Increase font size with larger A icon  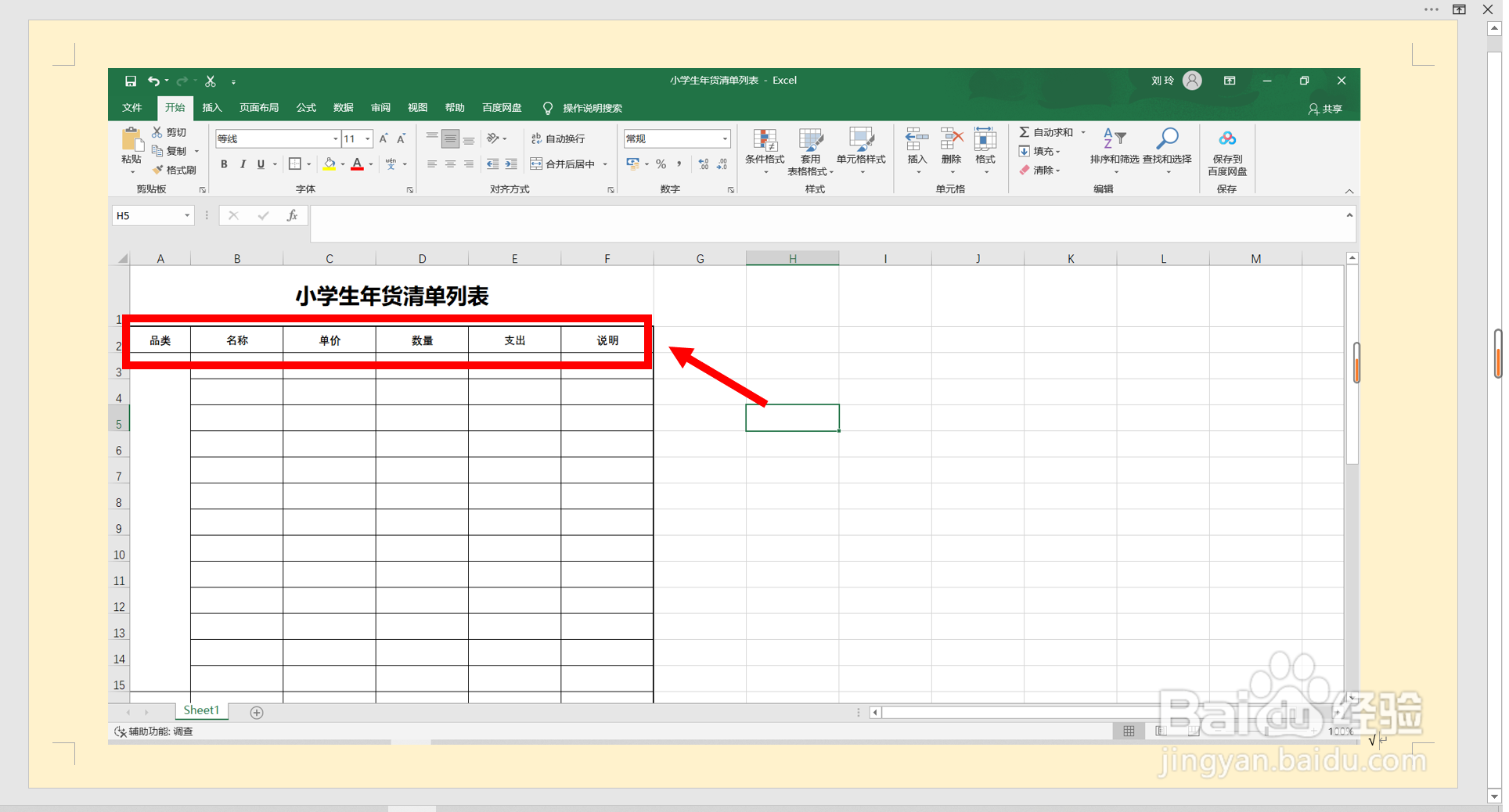click(384, 138)
